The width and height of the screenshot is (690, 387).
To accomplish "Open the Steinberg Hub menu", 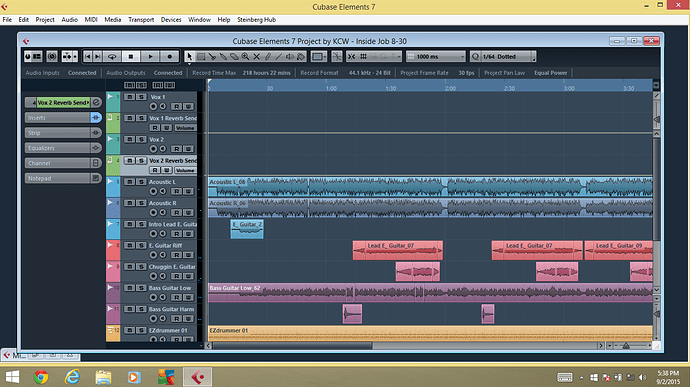I will pos(257,19).
